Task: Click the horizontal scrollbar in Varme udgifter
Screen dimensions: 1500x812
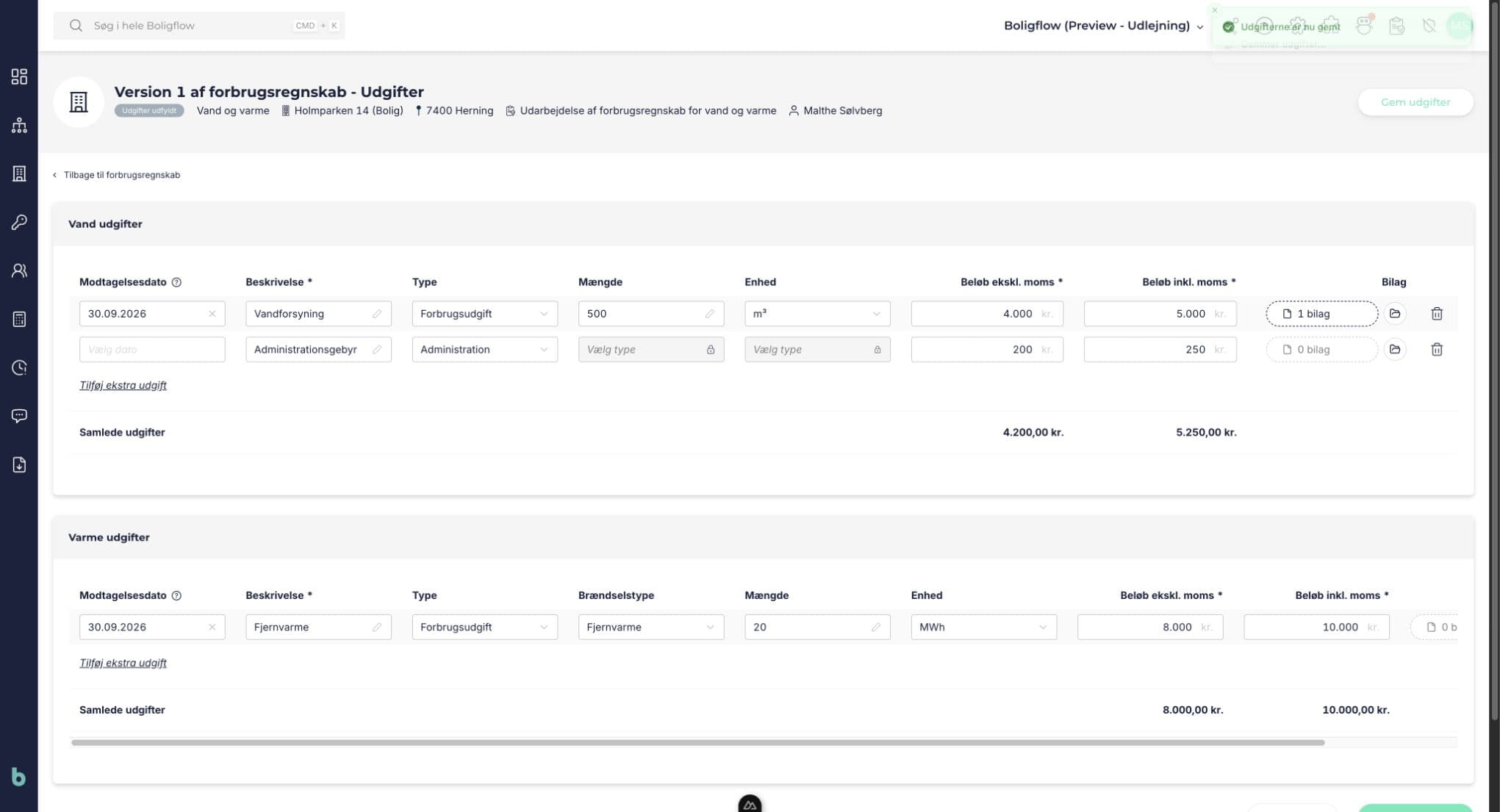Action: [x=697, y=743]
